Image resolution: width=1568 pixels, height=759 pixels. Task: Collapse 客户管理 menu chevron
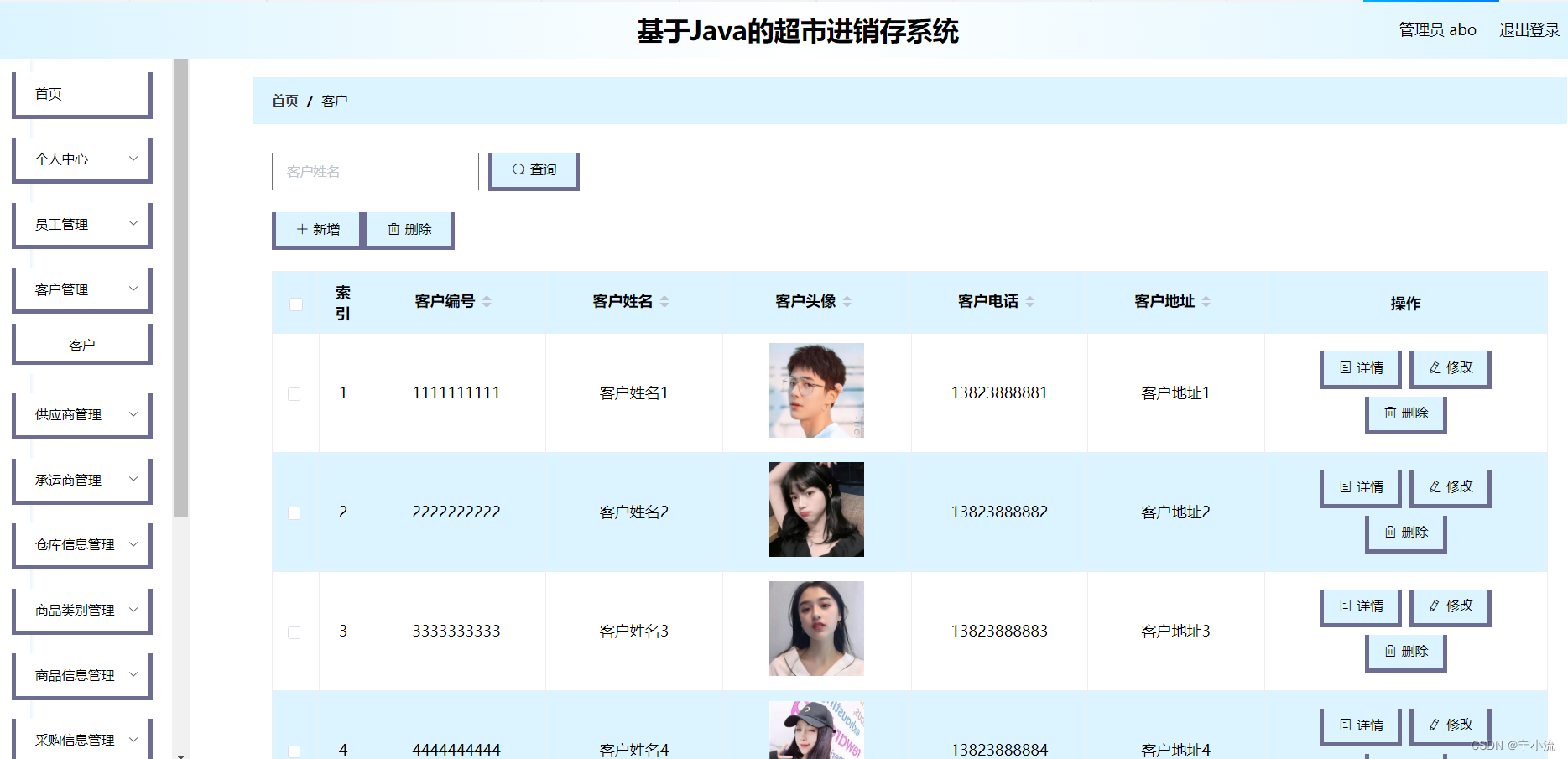(133, 289)
